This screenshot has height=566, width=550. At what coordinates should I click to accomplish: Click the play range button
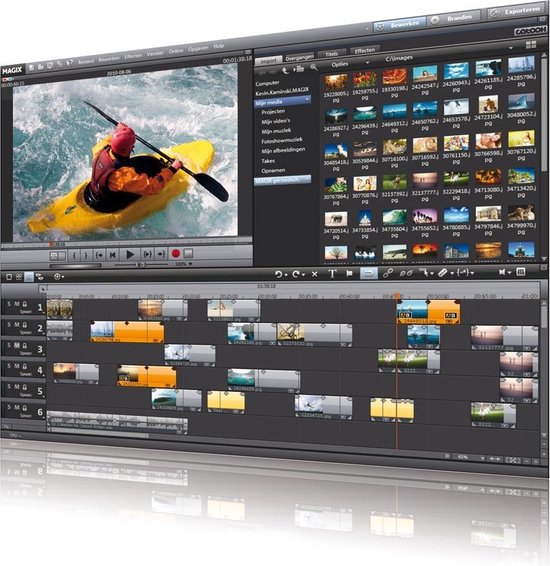click(x=147, y=254)
